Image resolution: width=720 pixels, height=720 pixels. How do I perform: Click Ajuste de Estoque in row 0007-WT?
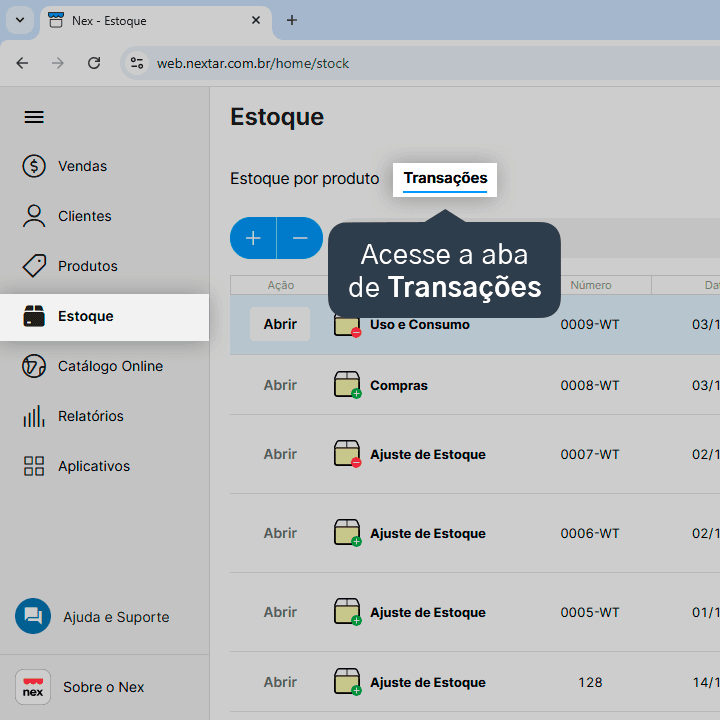[428, 454]
